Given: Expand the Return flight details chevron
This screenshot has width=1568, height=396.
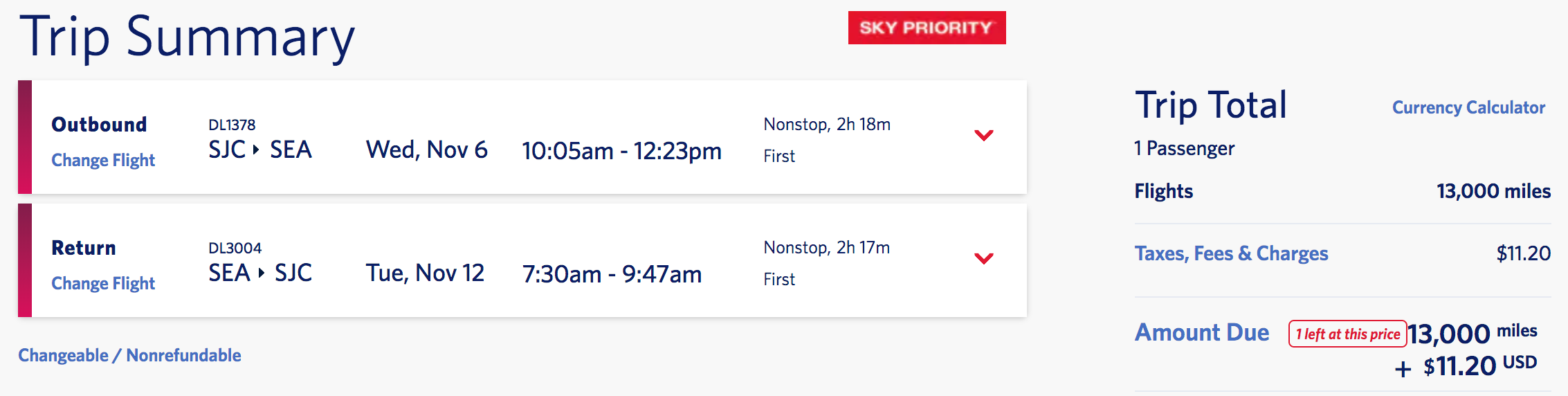Looking at the screenshot, I should (x=983, y=258).
